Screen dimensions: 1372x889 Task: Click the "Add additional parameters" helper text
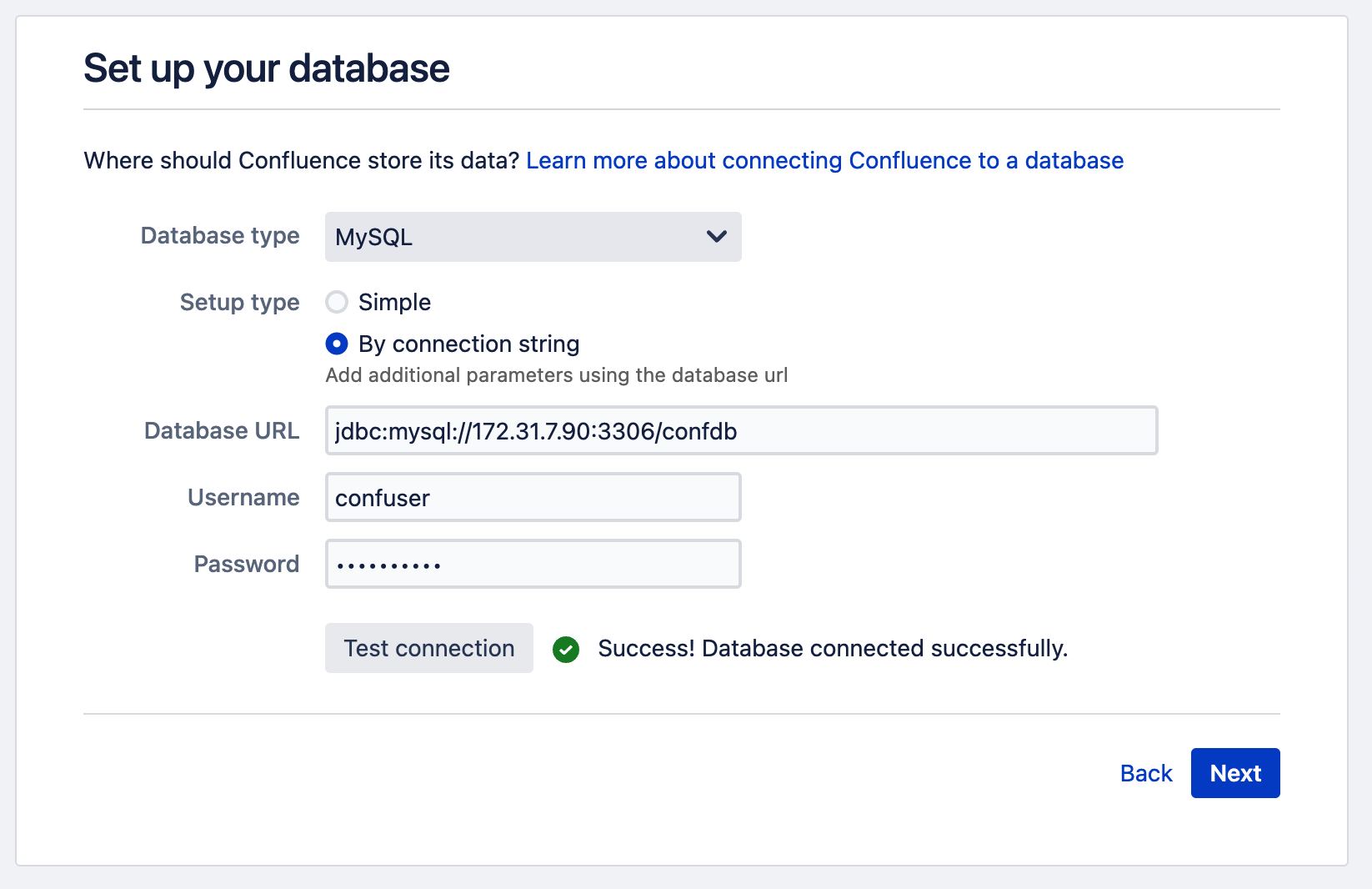pos(556,375)
